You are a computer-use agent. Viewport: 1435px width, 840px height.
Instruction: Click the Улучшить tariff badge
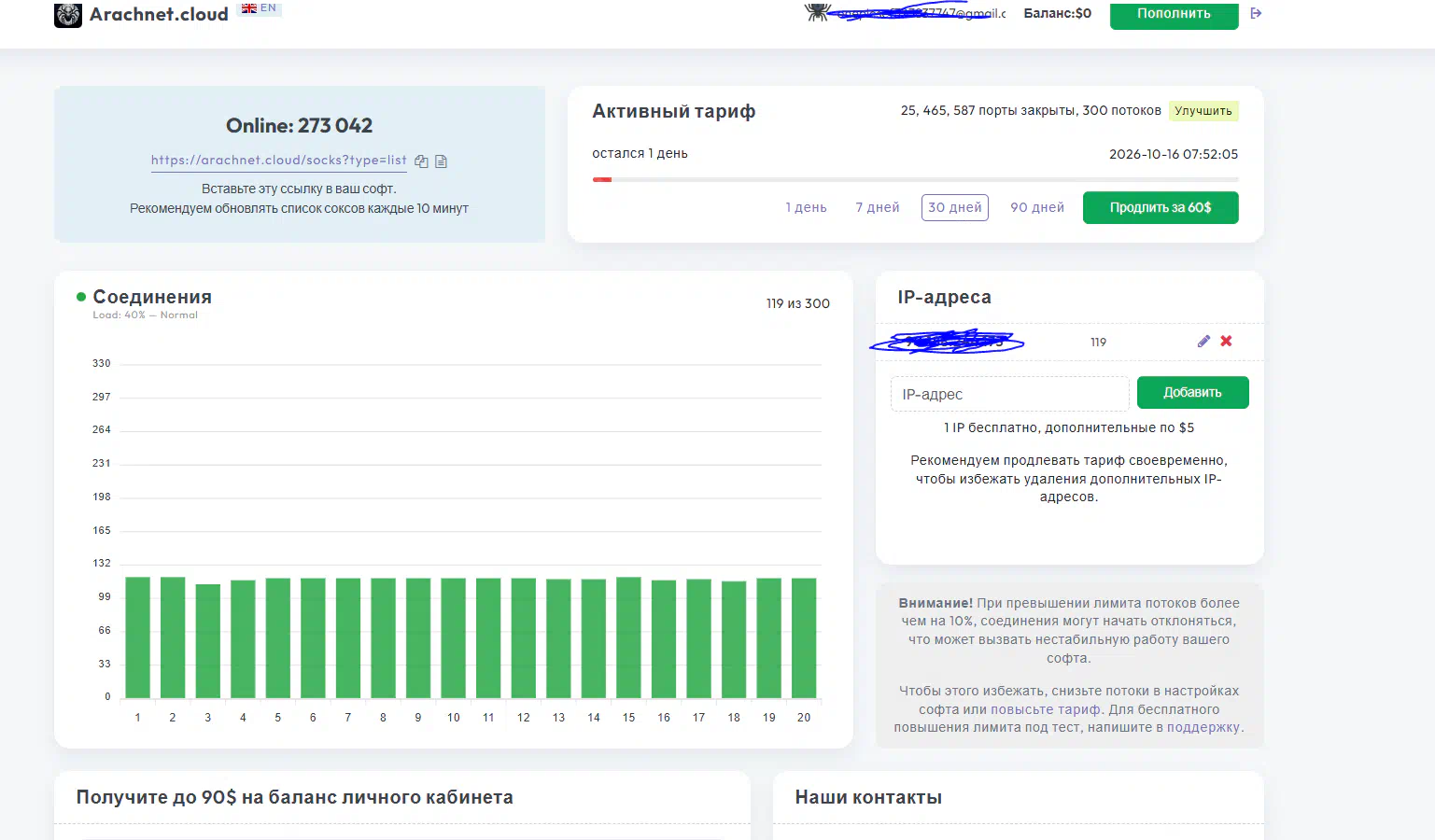[x=1203, y=111]
